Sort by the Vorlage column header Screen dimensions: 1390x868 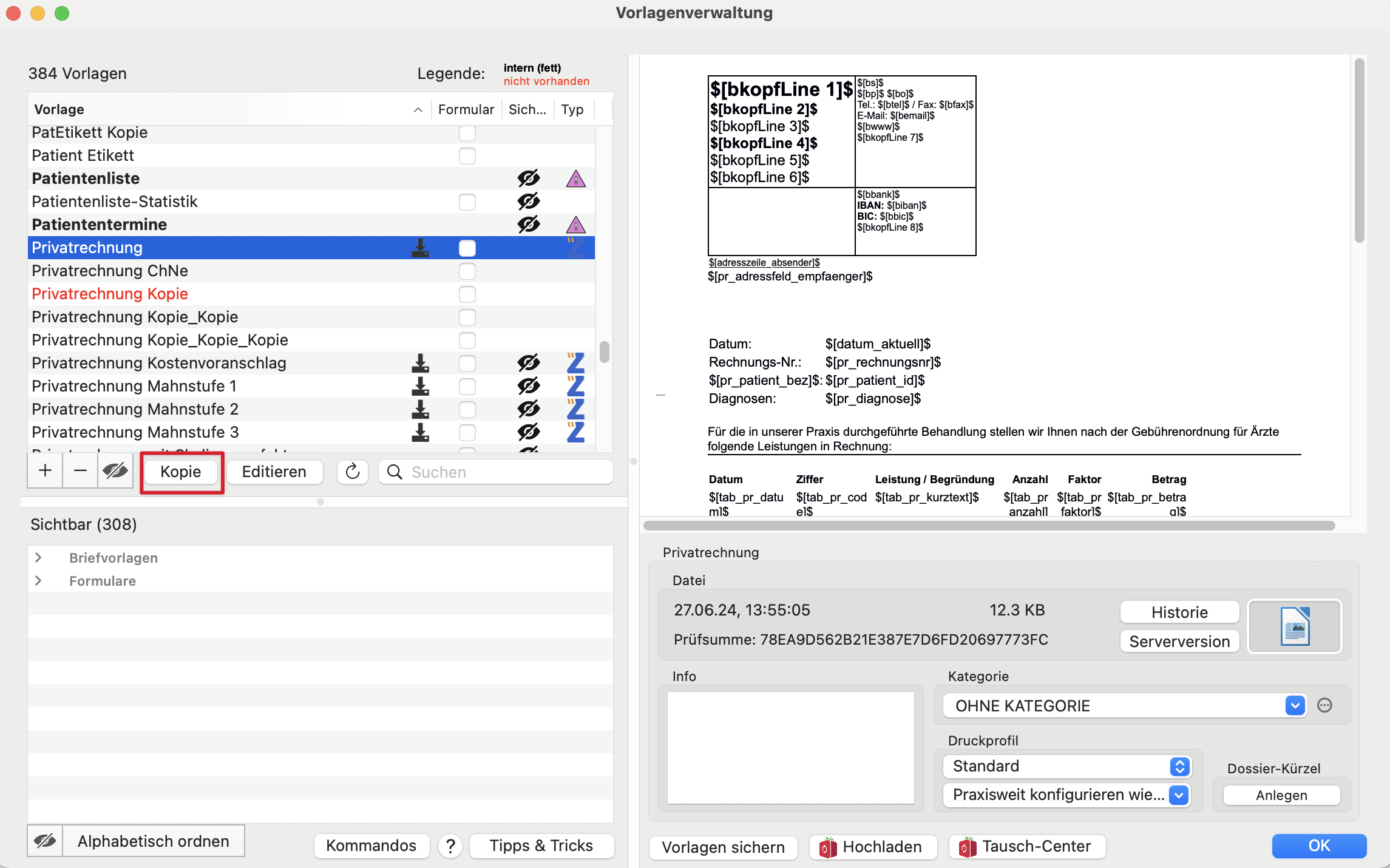click(x=229, y=109)
